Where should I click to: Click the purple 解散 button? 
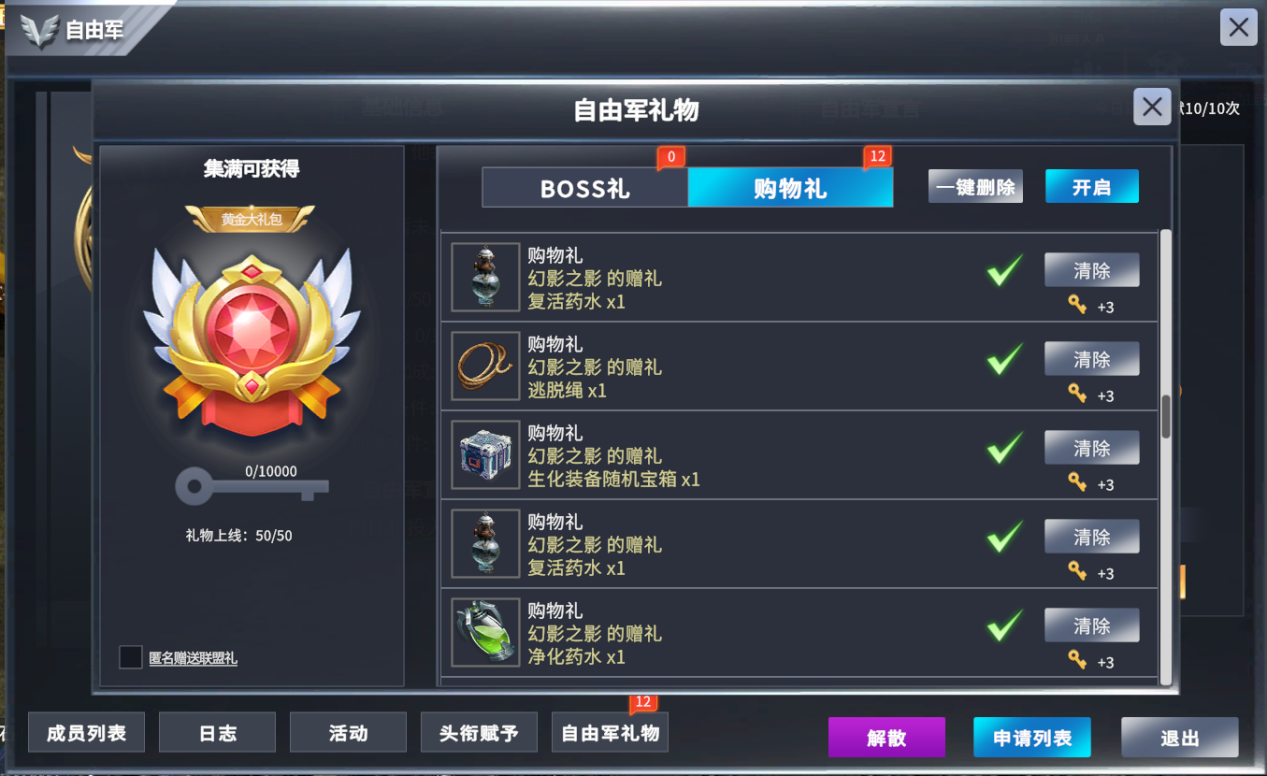pos(886,738)
